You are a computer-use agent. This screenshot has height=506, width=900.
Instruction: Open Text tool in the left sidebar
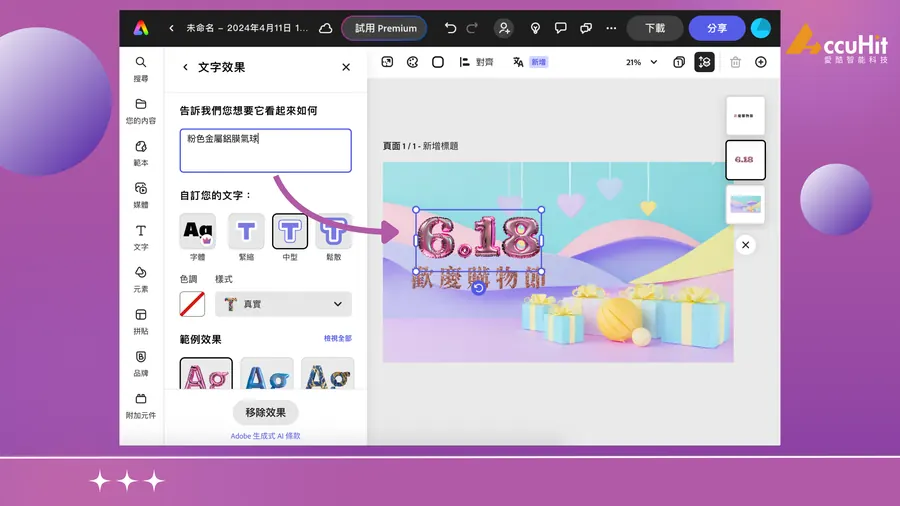point(141,238)
